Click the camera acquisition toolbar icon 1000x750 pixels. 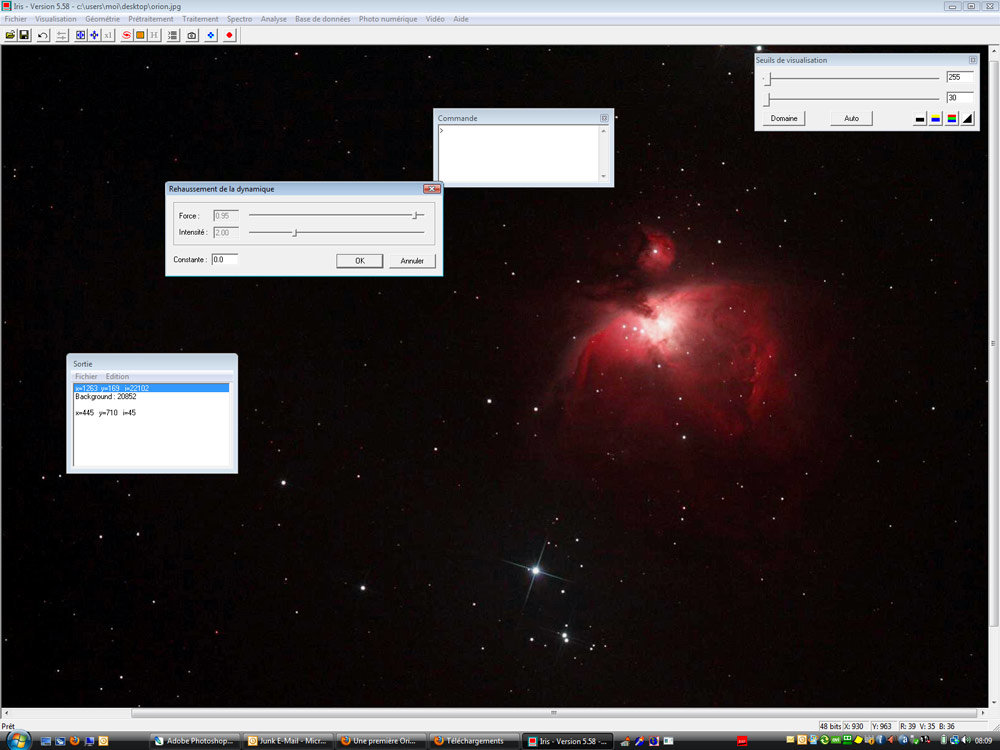click(x=192, y=35)
